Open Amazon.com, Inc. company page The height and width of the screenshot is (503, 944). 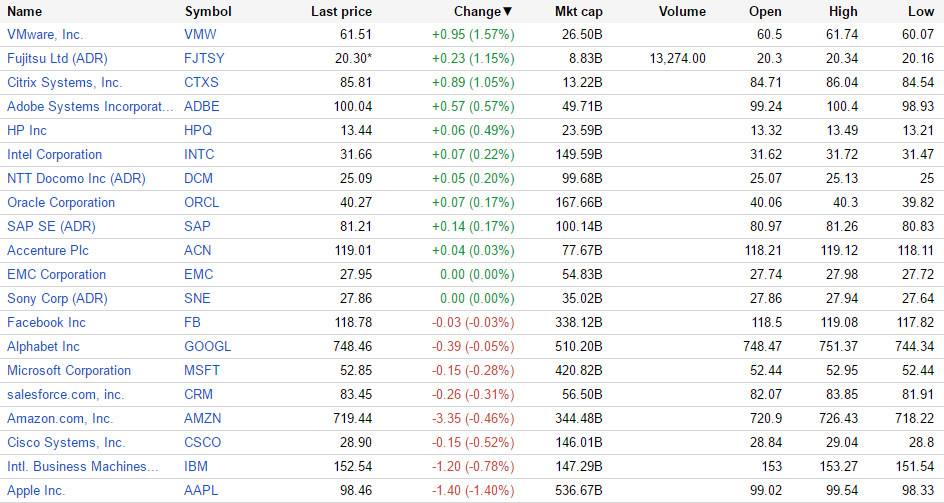(60, 419)
